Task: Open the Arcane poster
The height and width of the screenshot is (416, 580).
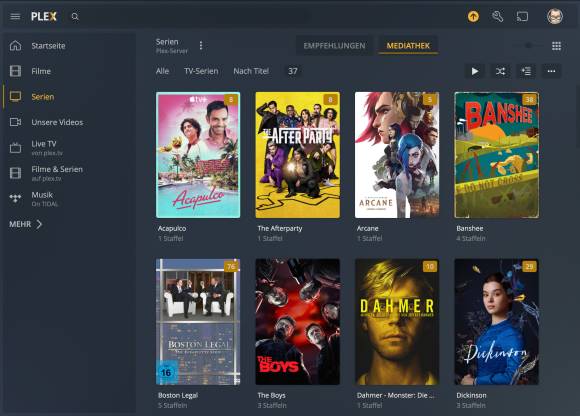Action: coord(397,155)
